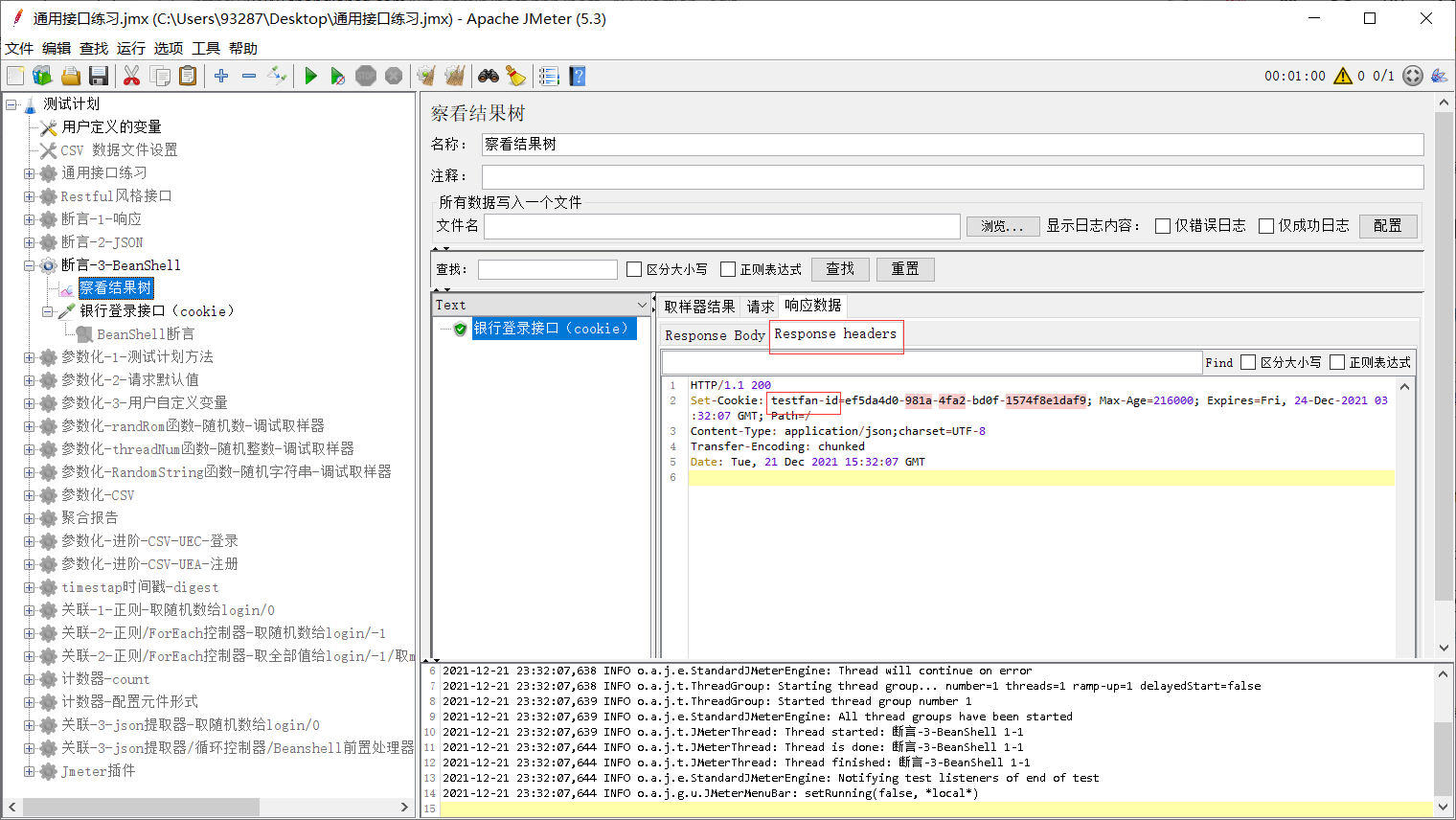Open the 选项 menu
The height and width of the screenshot is (820, 1456).
point(169,48)
